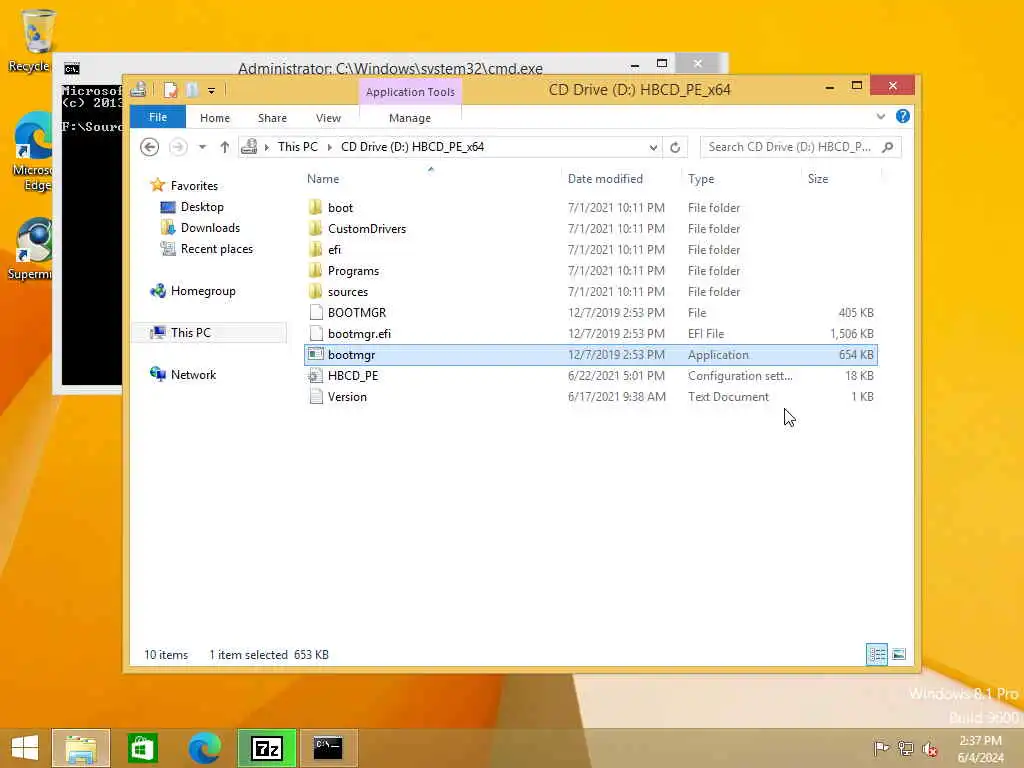Open the Store app from taskbar

(x=142, y=748)
